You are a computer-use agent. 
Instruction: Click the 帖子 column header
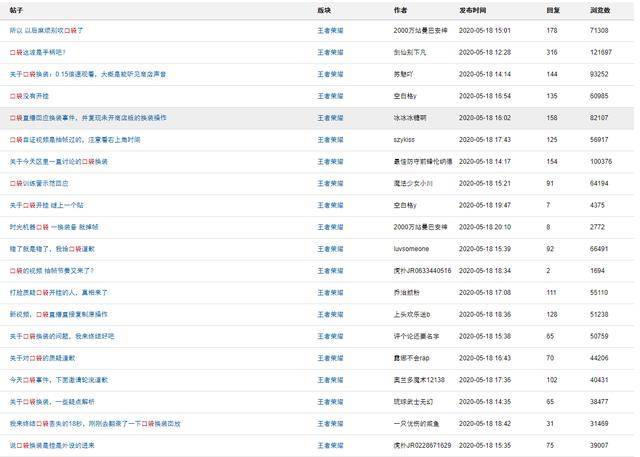click(x=16, y=10)
